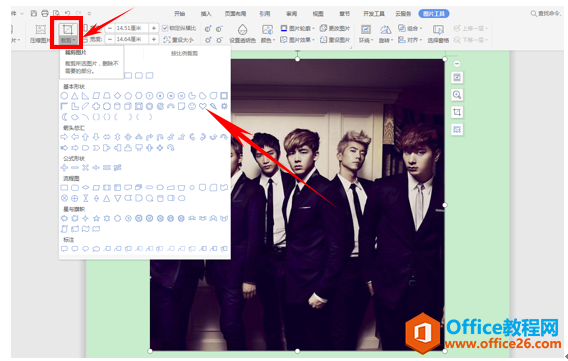This screenshot has height=361, width=568.
Task: Click the zoom magnifier icon beside picture
Action: [x=457, y=95]
